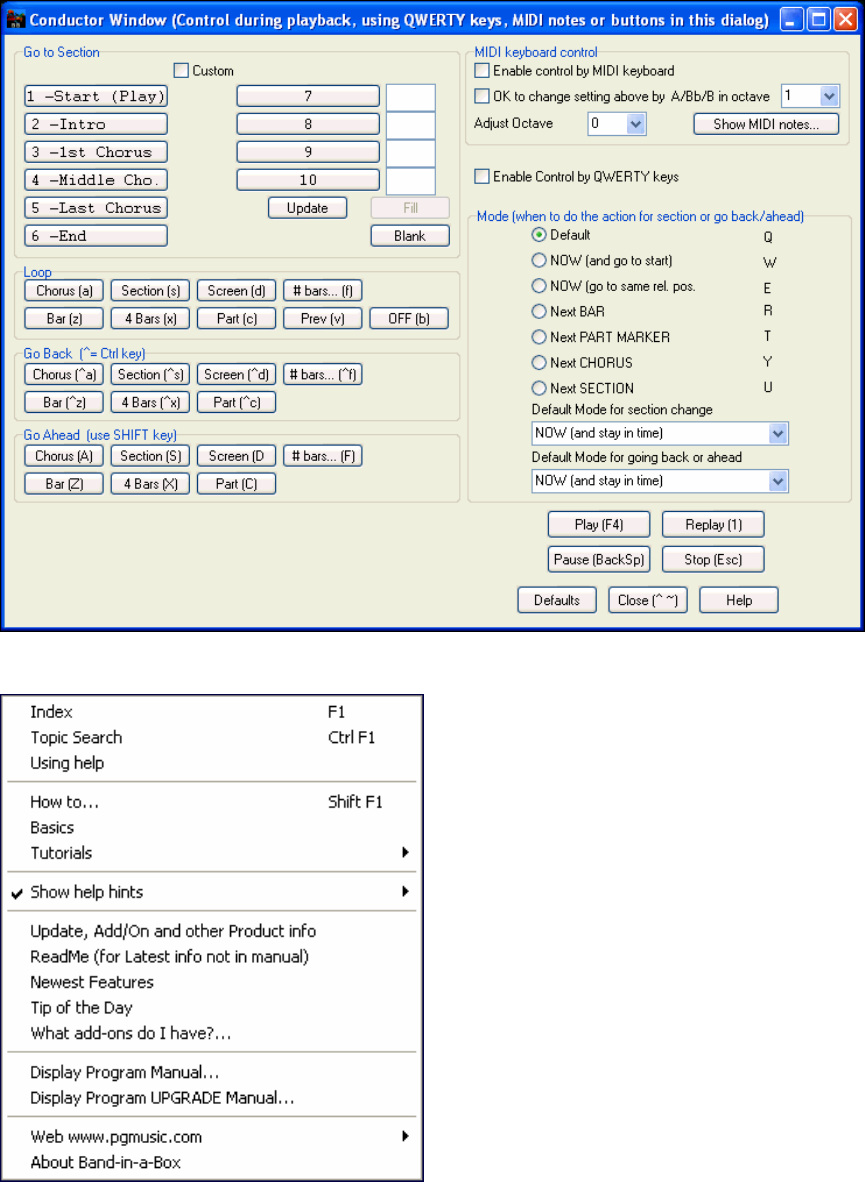Loop the Chorus (a)
This screenshot has width=865, height=1182.
64,291
